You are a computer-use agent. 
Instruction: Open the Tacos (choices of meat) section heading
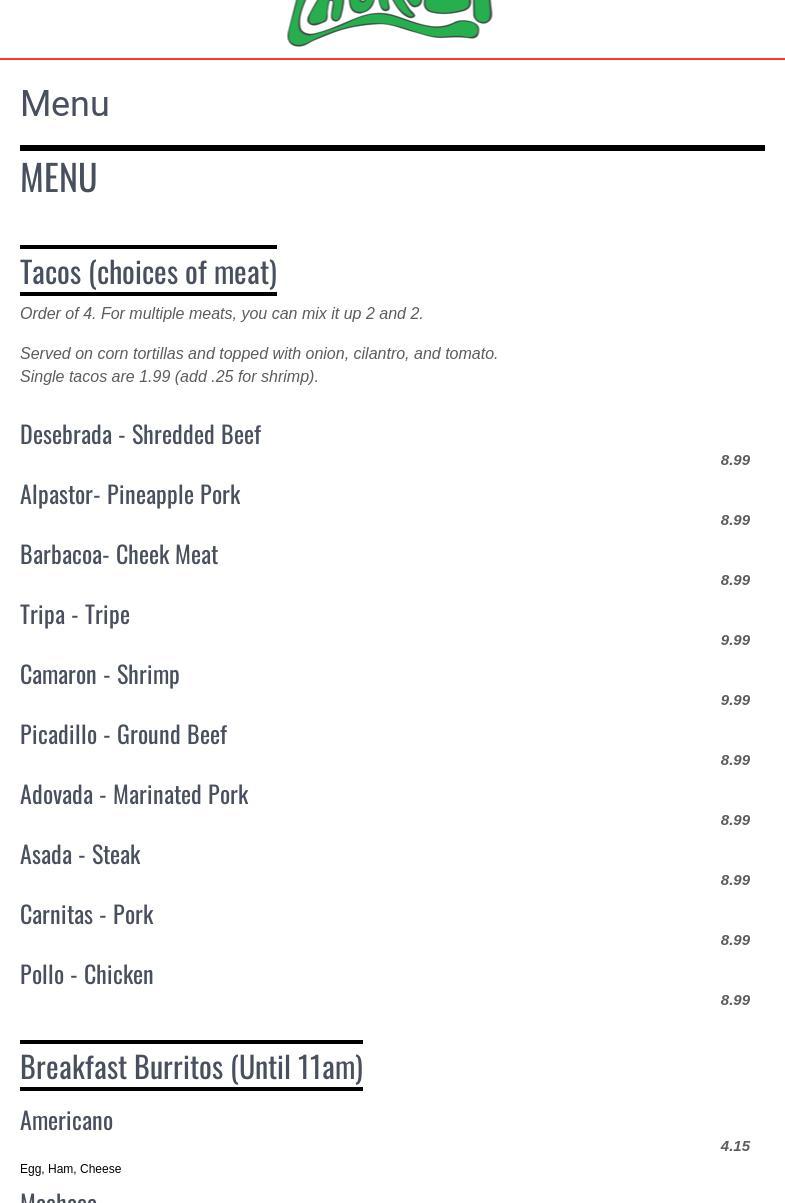(148, 271)
